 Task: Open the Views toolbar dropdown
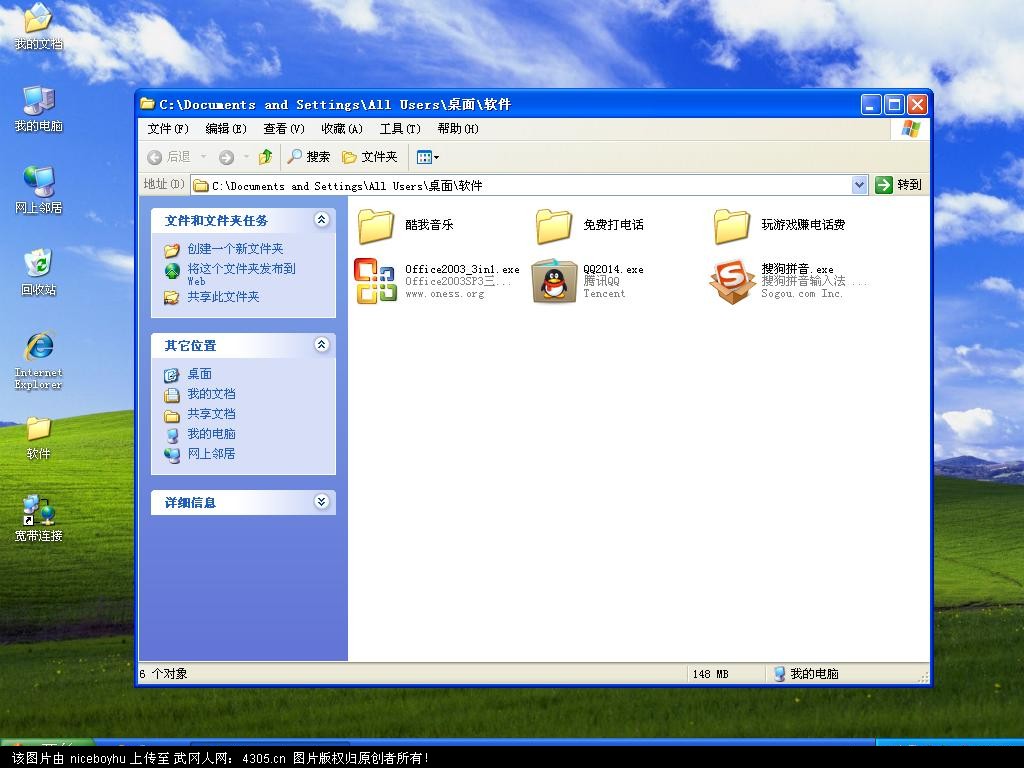[428, 157]
